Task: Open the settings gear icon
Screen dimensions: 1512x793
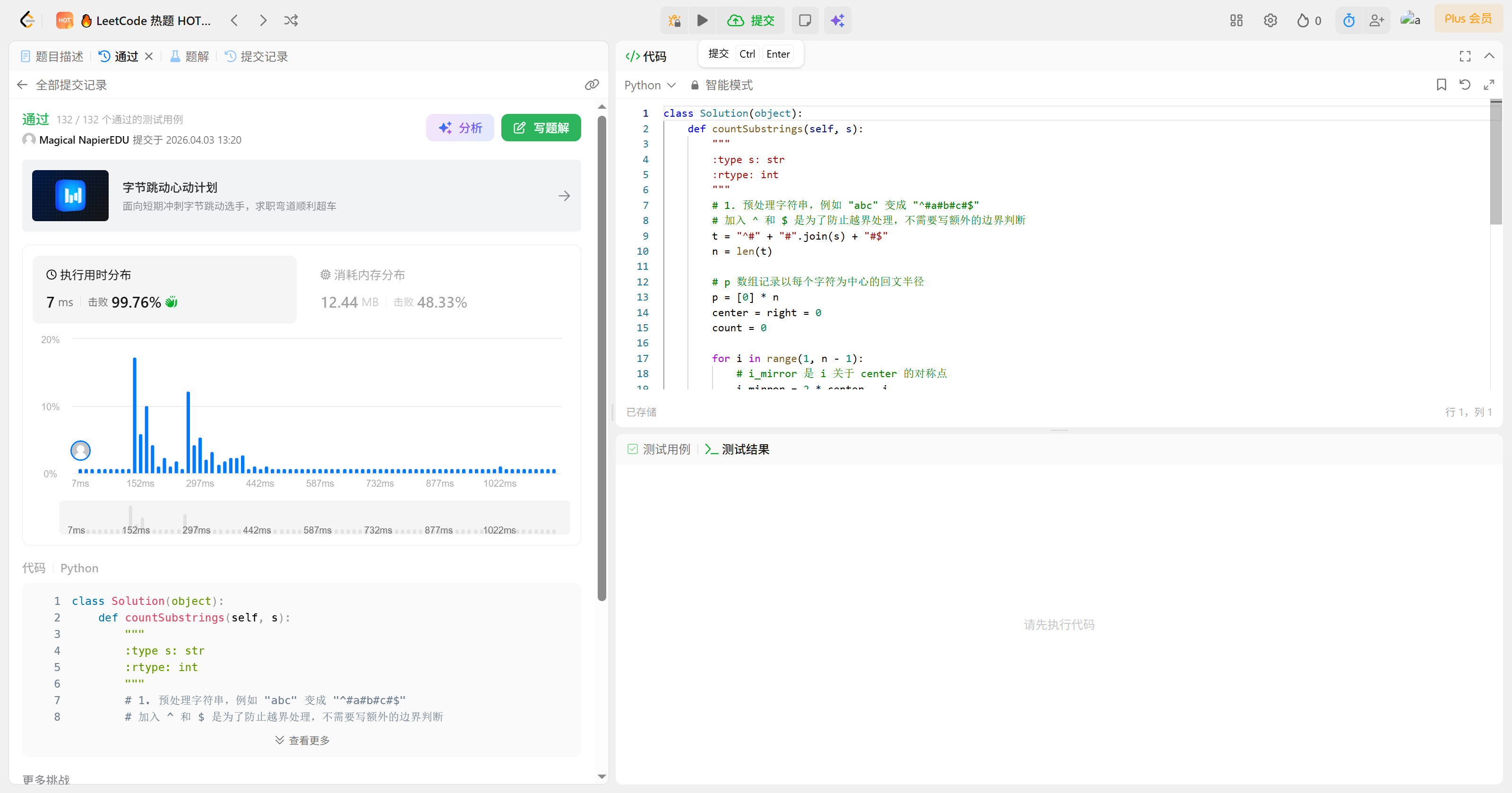Action: click(x=1270, y=20)
